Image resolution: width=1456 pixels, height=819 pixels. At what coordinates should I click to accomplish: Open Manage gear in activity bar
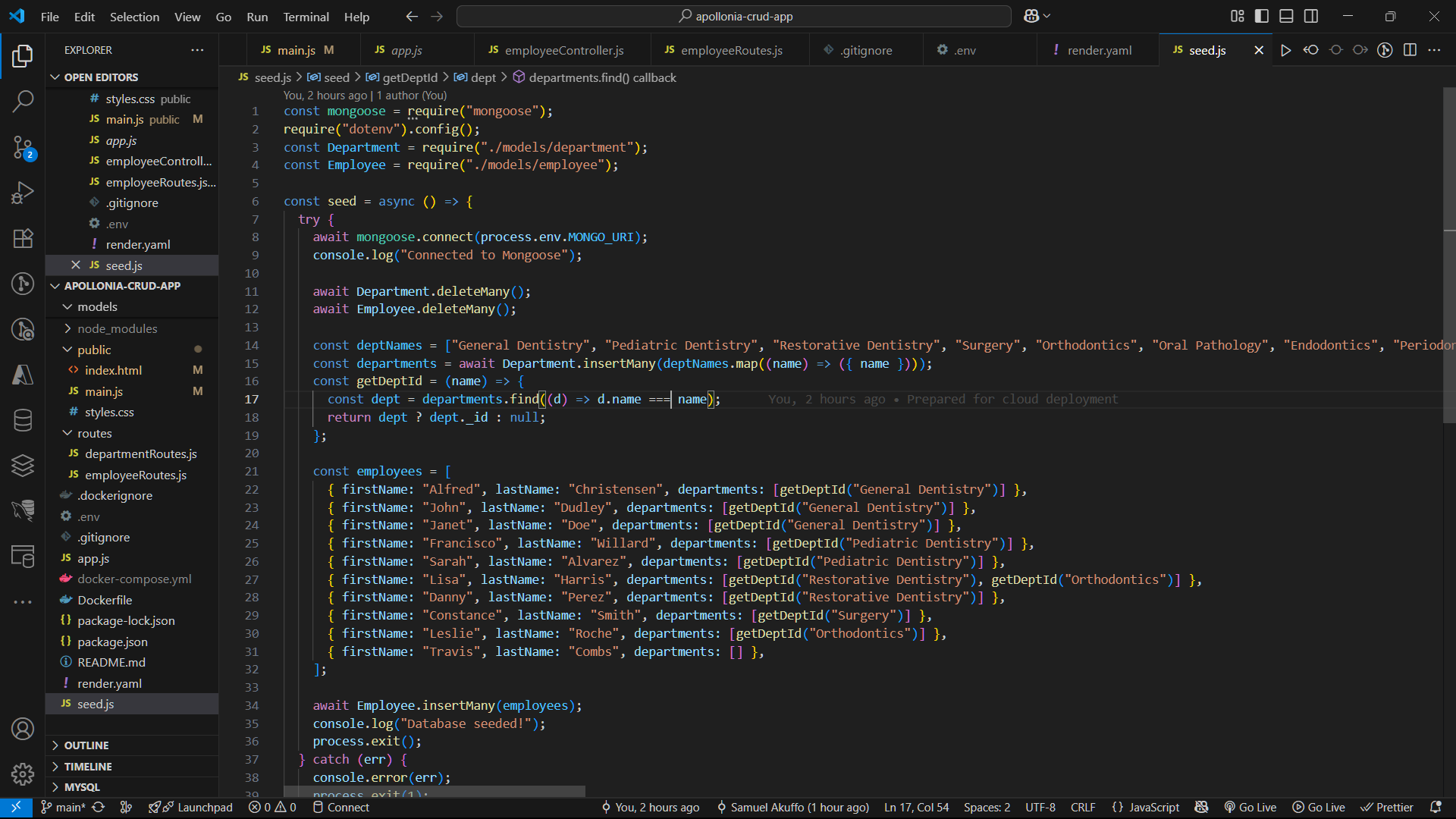click(23, 774)
